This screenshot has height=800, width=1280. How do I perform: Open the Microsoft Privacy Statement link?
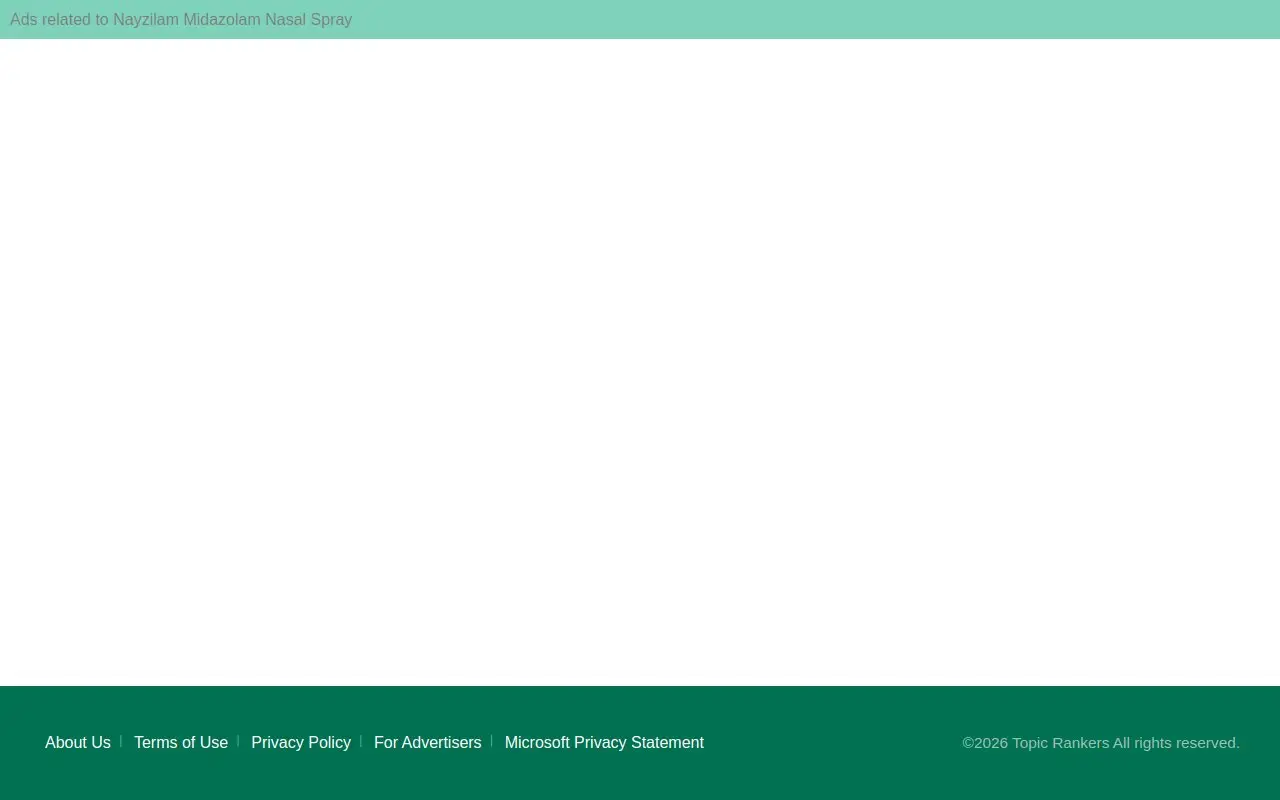604,742
